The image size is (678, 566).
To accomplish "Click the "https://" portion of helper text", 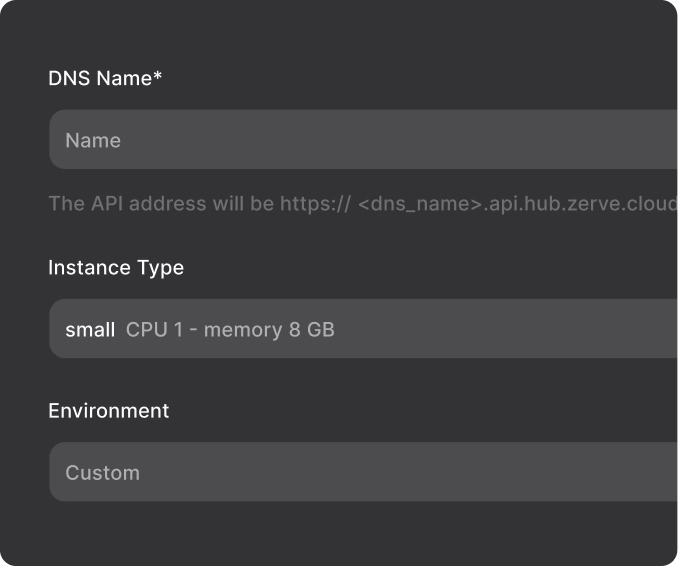I will (315, 204).
